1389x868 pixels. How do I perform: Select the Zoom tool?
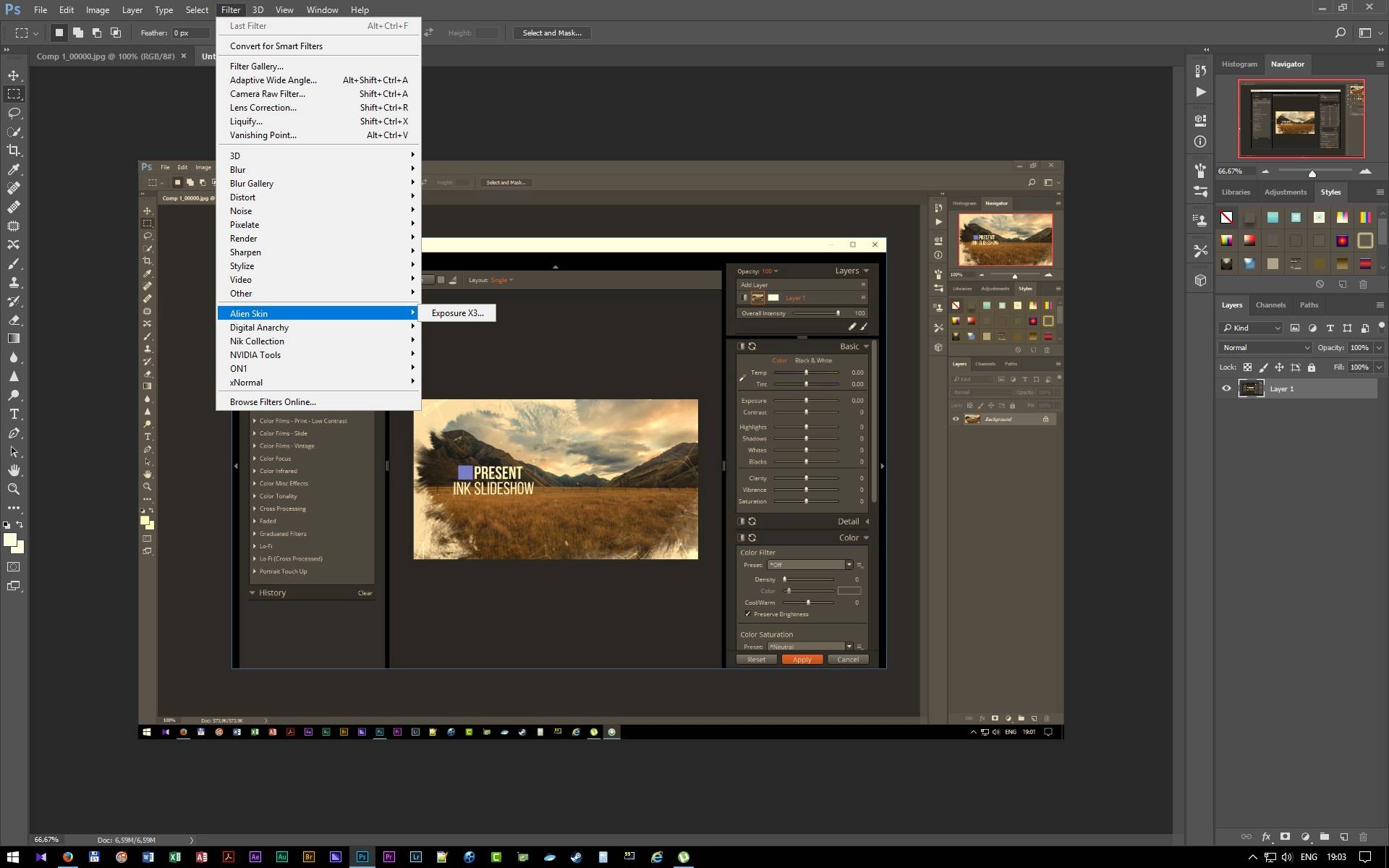(x=14, y=489)
